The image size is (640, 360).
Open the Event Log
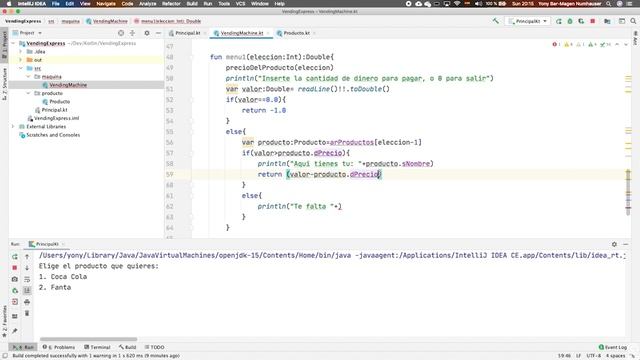613,347
